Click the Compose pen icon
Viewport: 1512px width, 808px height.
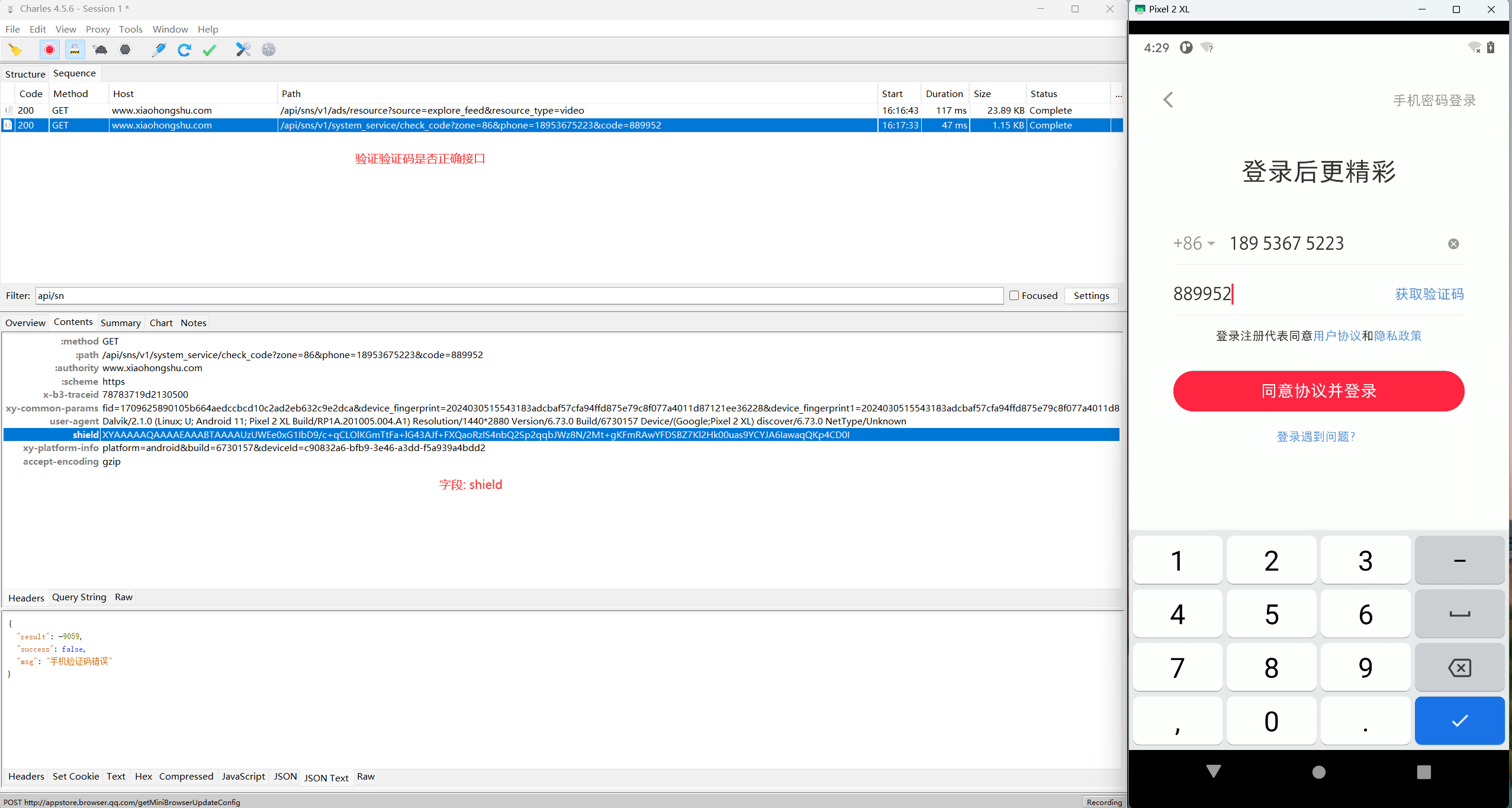point(159,50)
